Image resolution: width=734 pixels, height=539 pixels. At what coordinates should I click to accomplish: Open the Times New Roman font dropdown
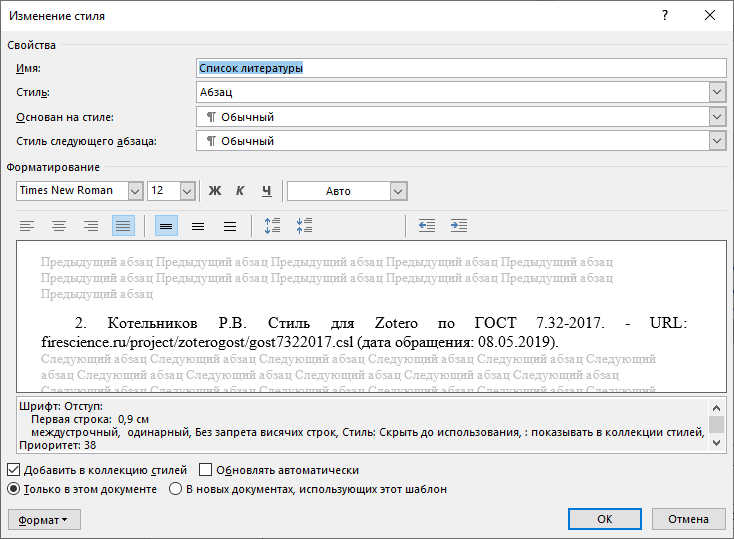(x=135, y=191)
